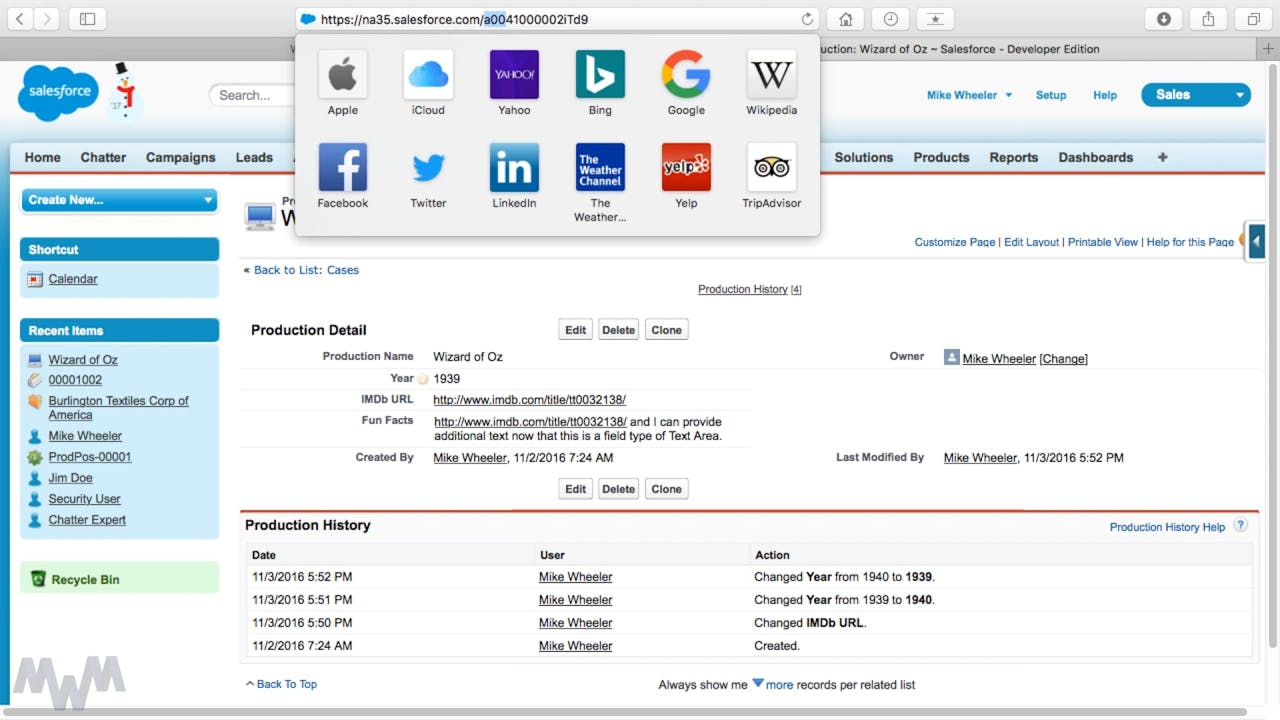Open Burlington Textiles Corp of America
Image resolution: width=1280 pixels, height=720 pixels.
click(118, 408)
